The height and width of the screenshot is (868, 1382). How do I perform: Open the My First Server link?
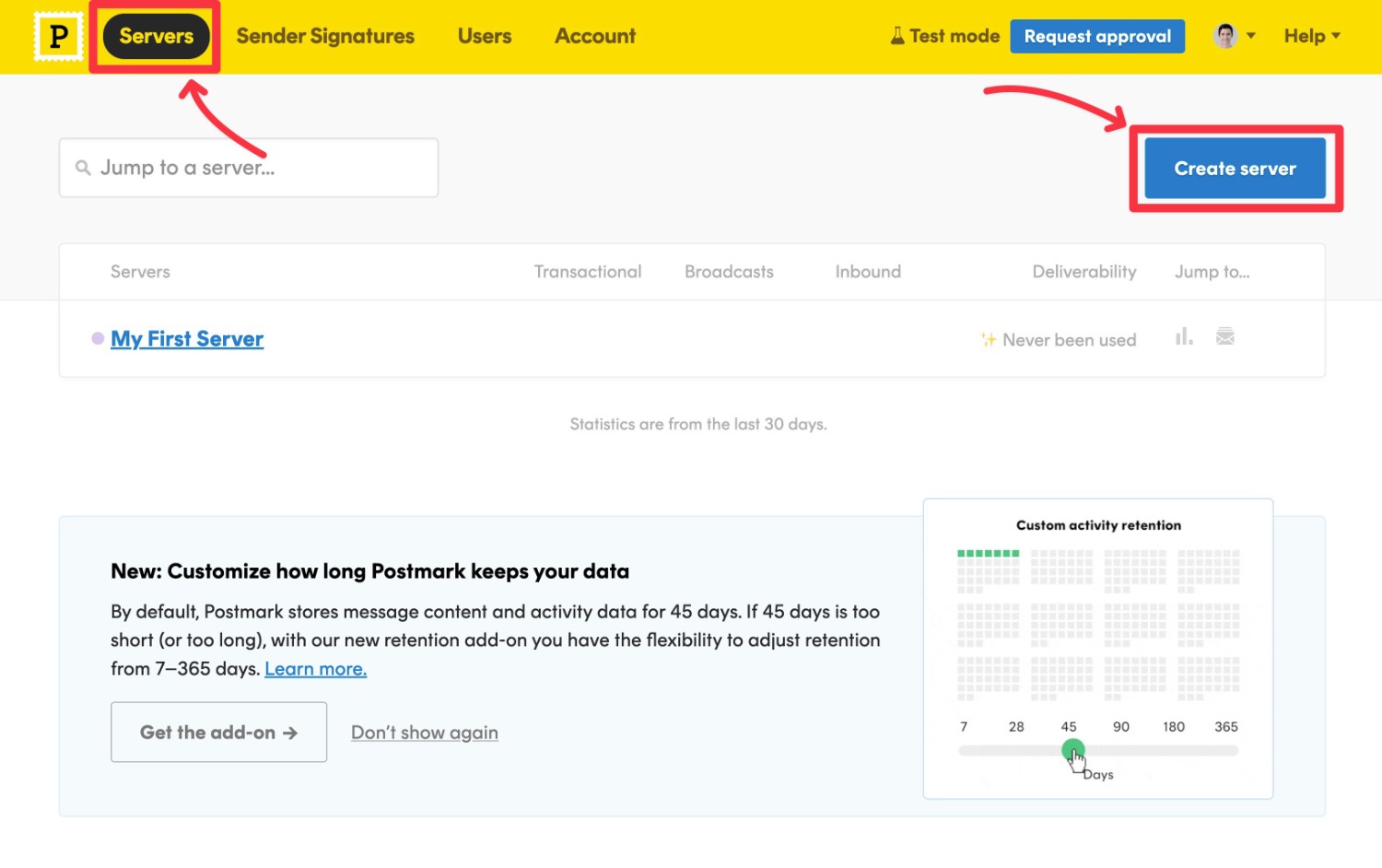pyautogui.click(x=187, y=339)
